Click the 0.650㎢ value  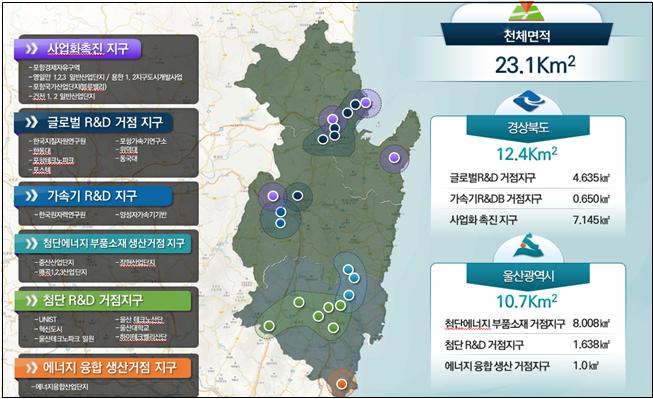tap(591, 199)
